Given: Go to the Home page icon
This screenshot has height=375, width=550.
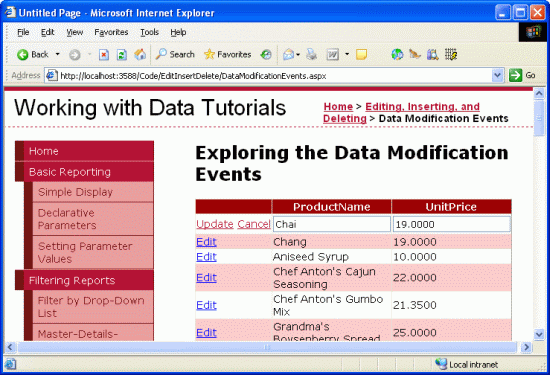Looking at the screenshot, I should click(140, 54).
